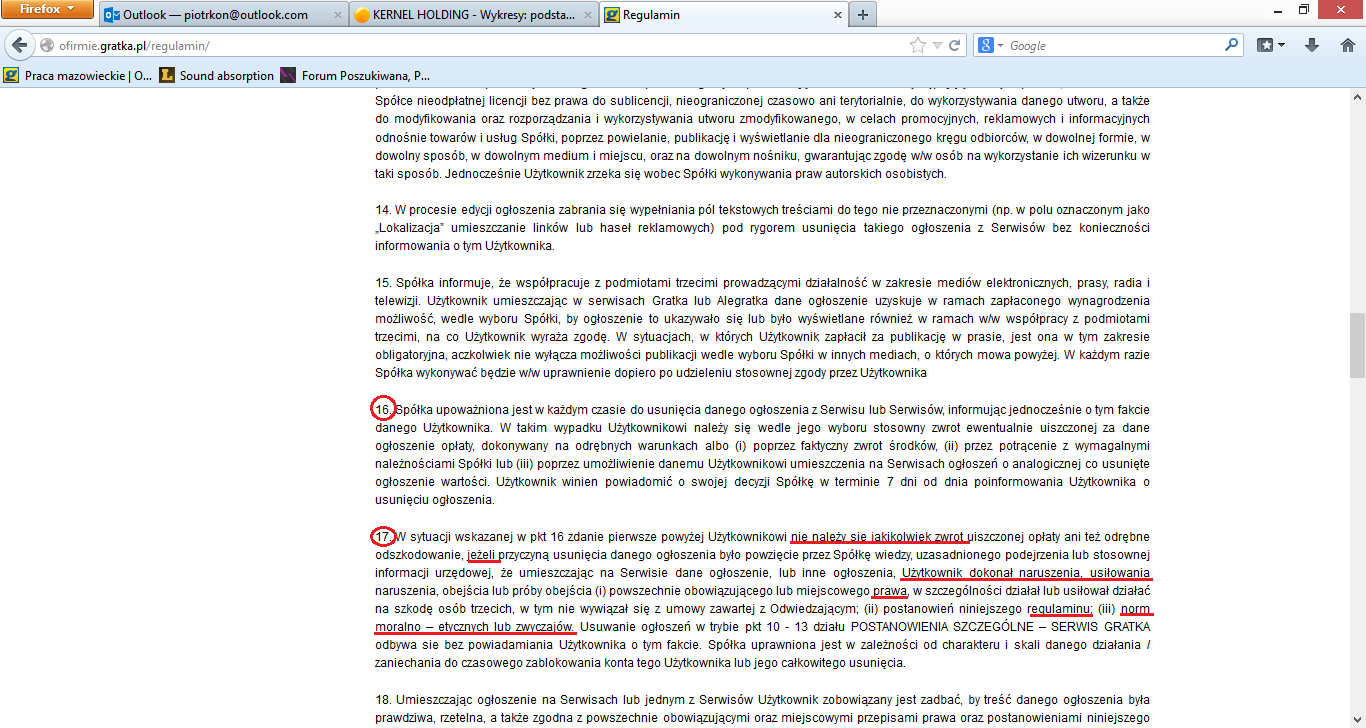Open the Praca mazowieckie bookmark
Viewport: 1366px width, 728px height.
coord(79,75)
